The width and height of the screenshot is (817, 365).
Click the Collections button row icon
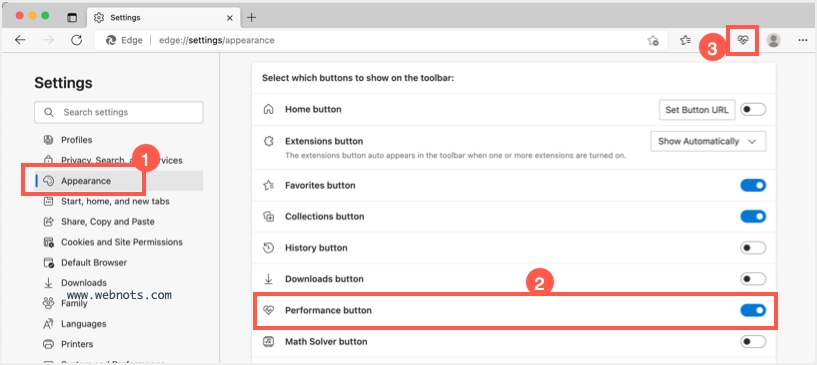pyautogui.click(x=268, y=216)
